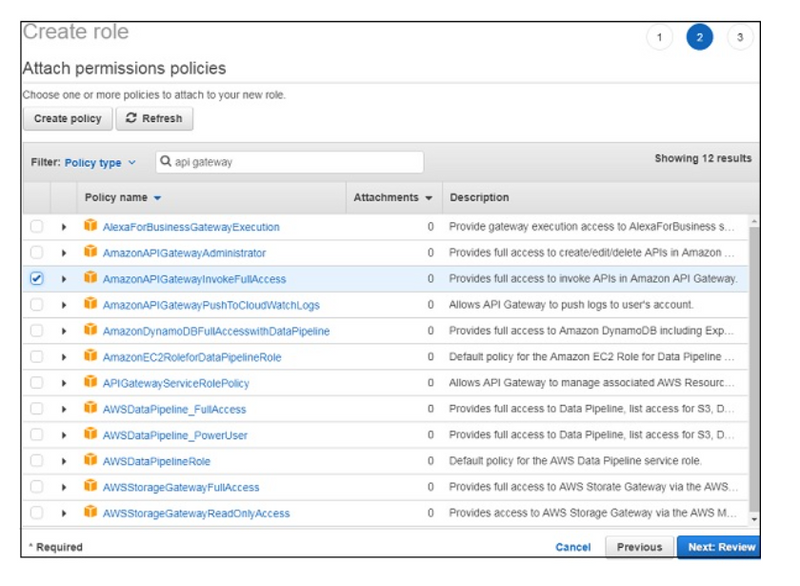Check the AmazonAPIGatewayPushToCloudWatchLogs checkbox

click(x=37, y=305)
